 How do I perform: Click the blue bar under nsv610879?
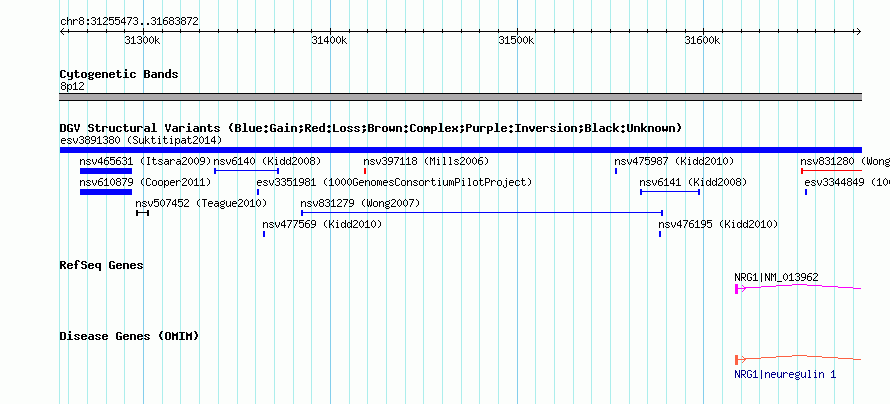pos(106,192)
